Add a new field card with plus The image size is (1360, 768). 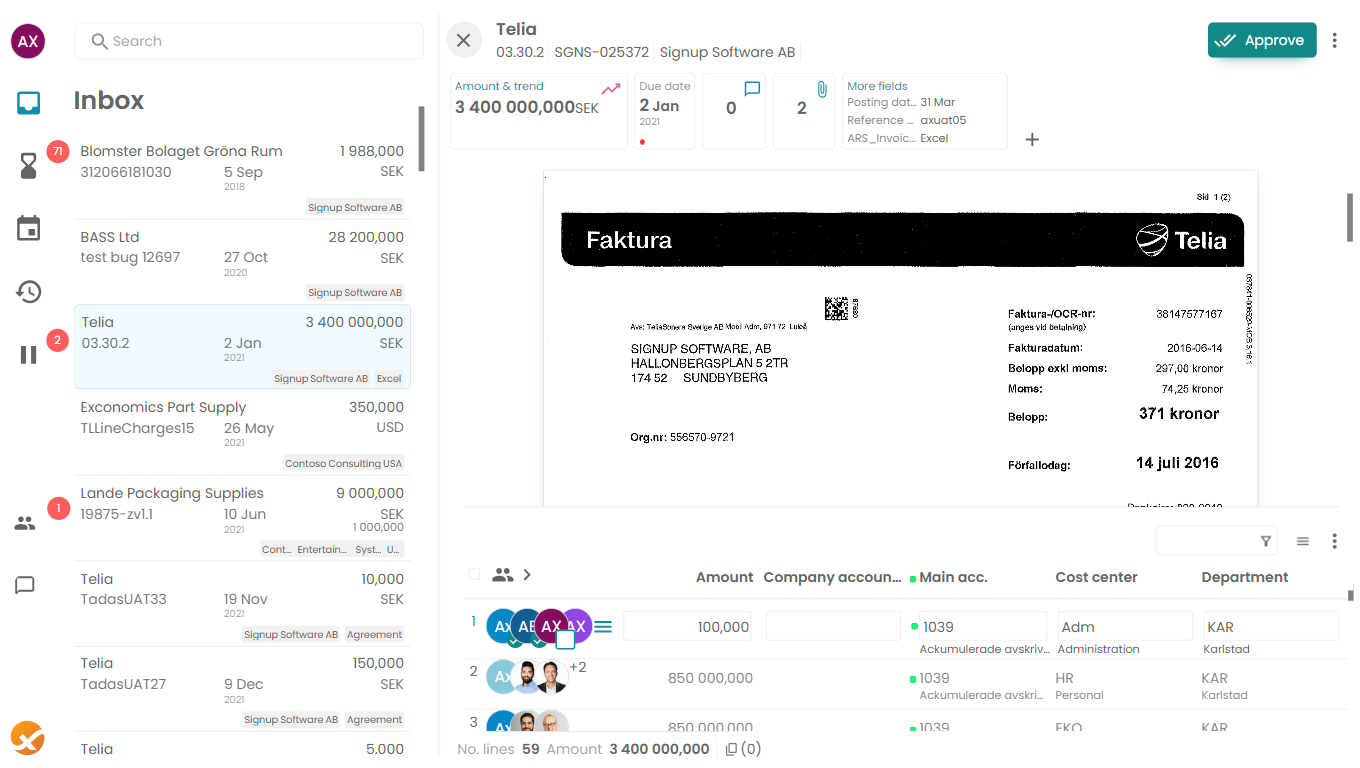[x=1032, y=139]
